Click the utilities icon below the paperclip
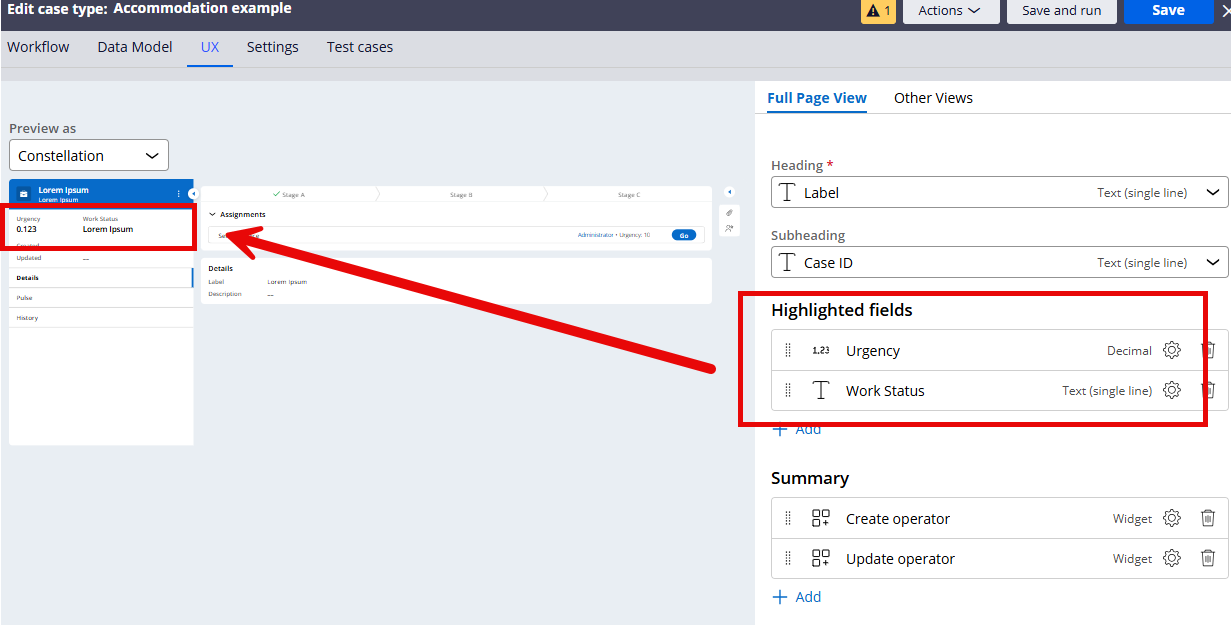1231x625 pixels. click(x=728, y=228)
